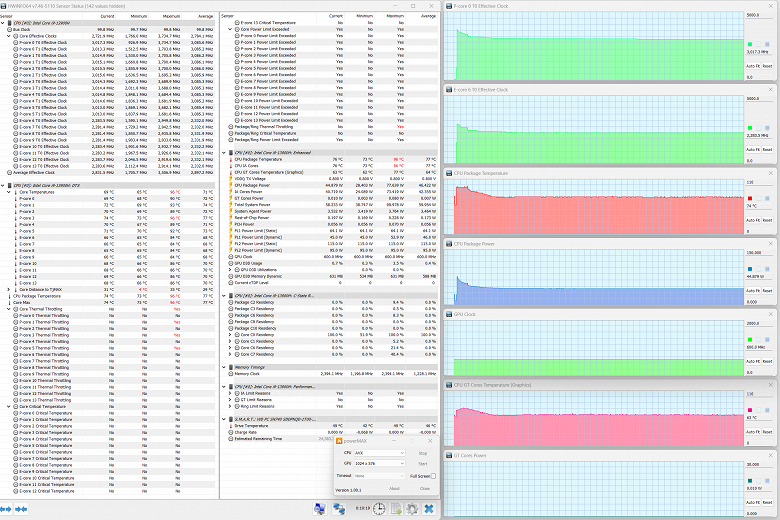Click the About button in powerMAX
This screenshot has width=780, height=520.
pos(394,489)
